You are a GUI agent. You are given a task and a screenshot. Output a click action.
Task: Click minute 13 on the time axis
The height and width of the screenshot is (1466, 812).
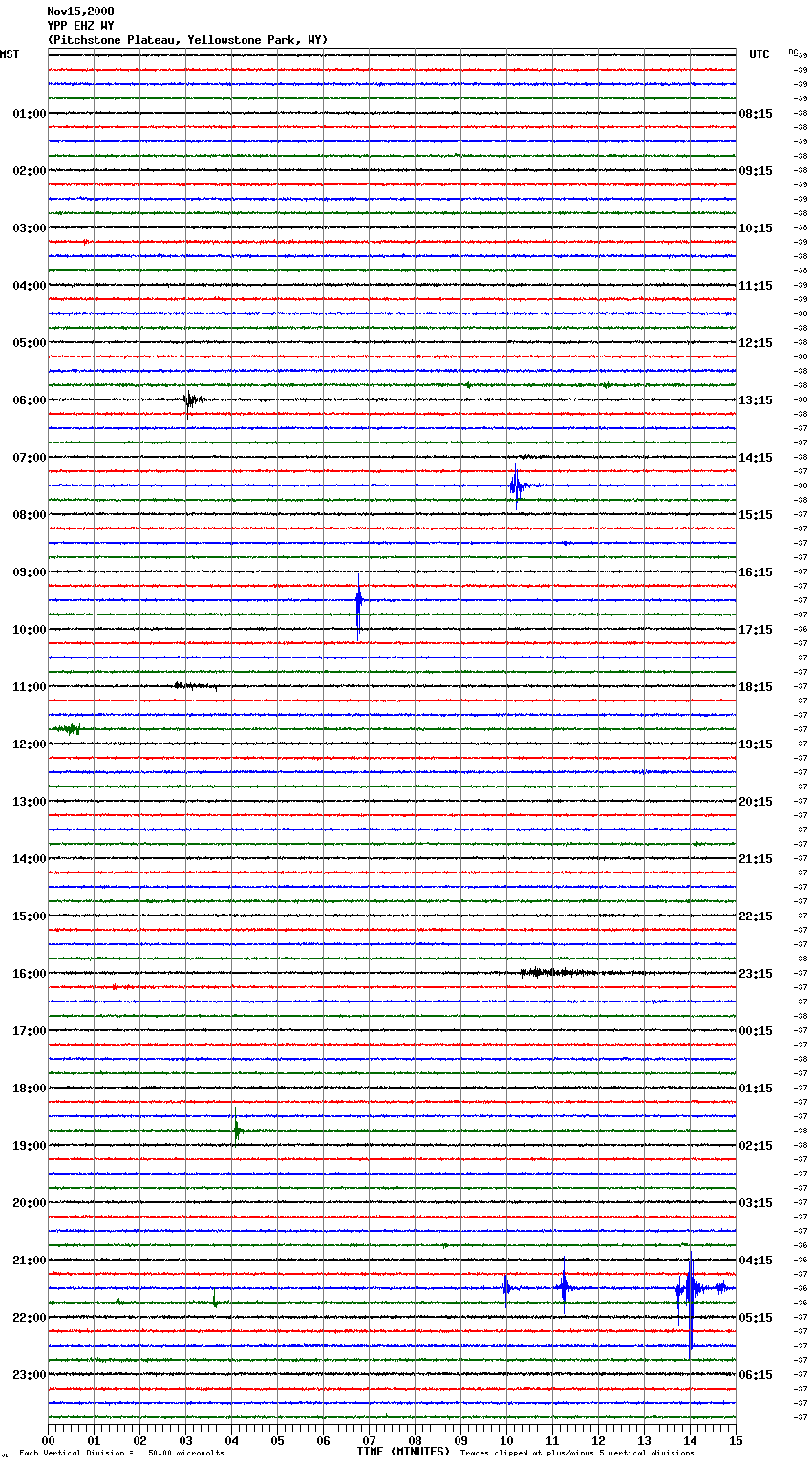coord(644,1440)
